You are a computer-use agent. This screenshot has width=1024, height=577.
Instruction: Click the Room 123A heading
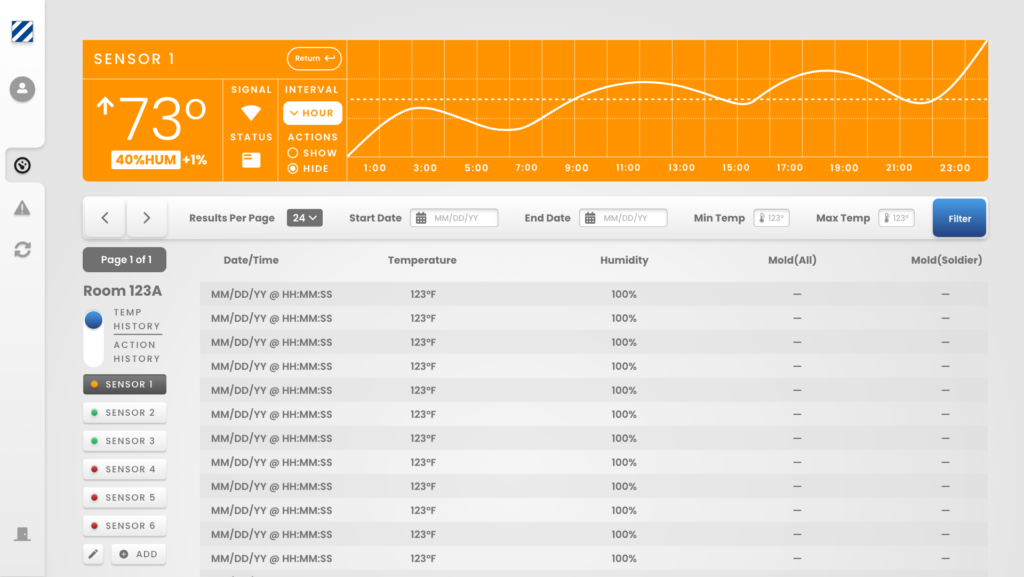click(122, 290)
